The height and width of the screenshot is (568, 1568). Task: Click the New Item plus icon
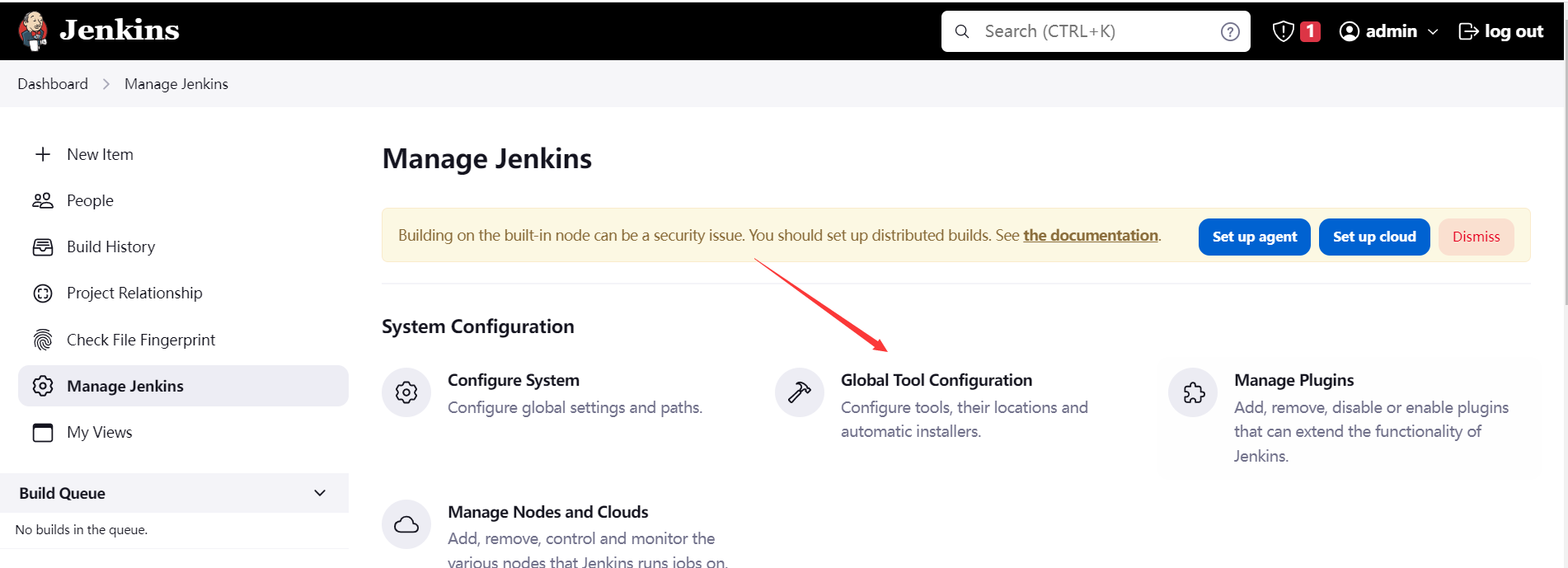43,154
